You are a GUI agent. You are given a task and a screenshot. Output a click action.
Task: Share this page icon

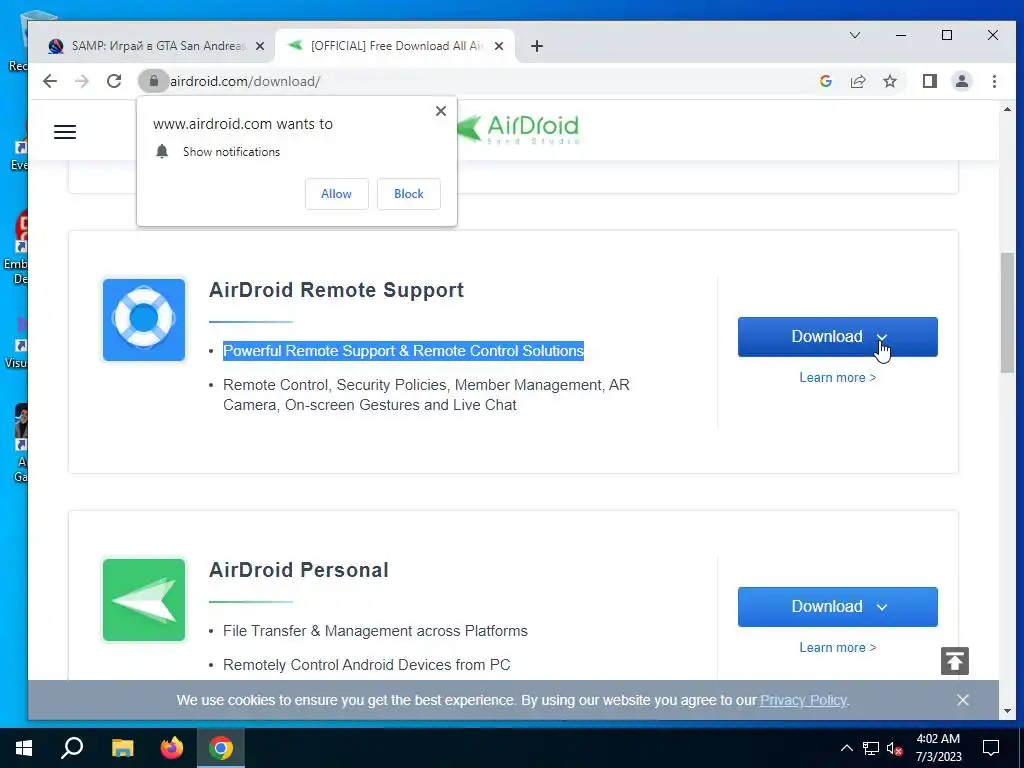(x=857, y=81)
